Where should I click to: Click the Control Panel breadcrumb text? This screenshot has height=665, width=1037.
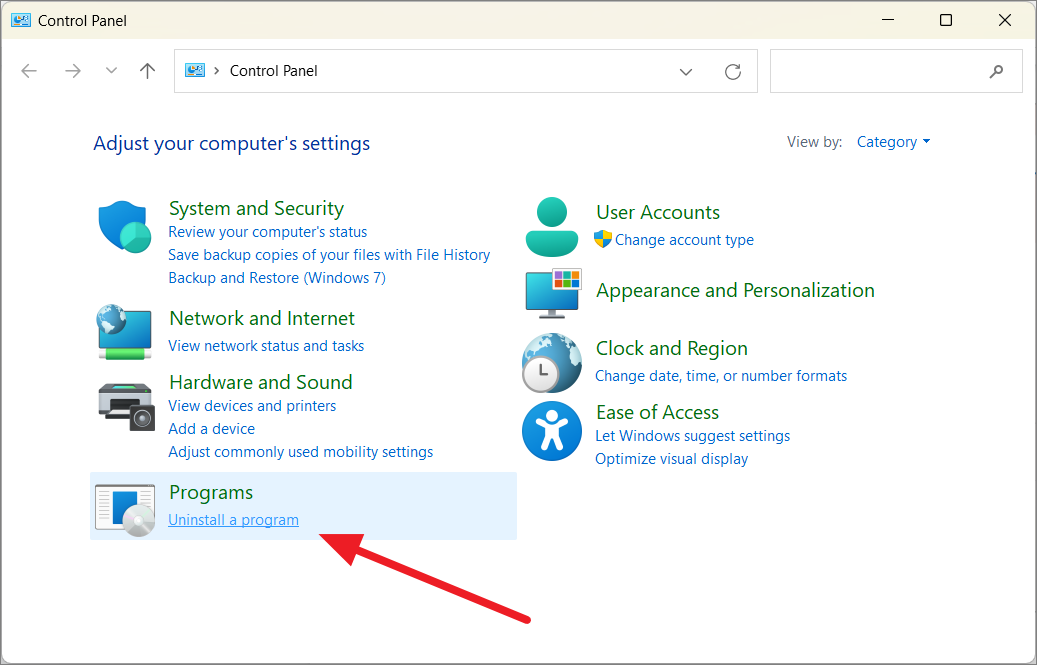pyautogui.click(x=274, y=71)
